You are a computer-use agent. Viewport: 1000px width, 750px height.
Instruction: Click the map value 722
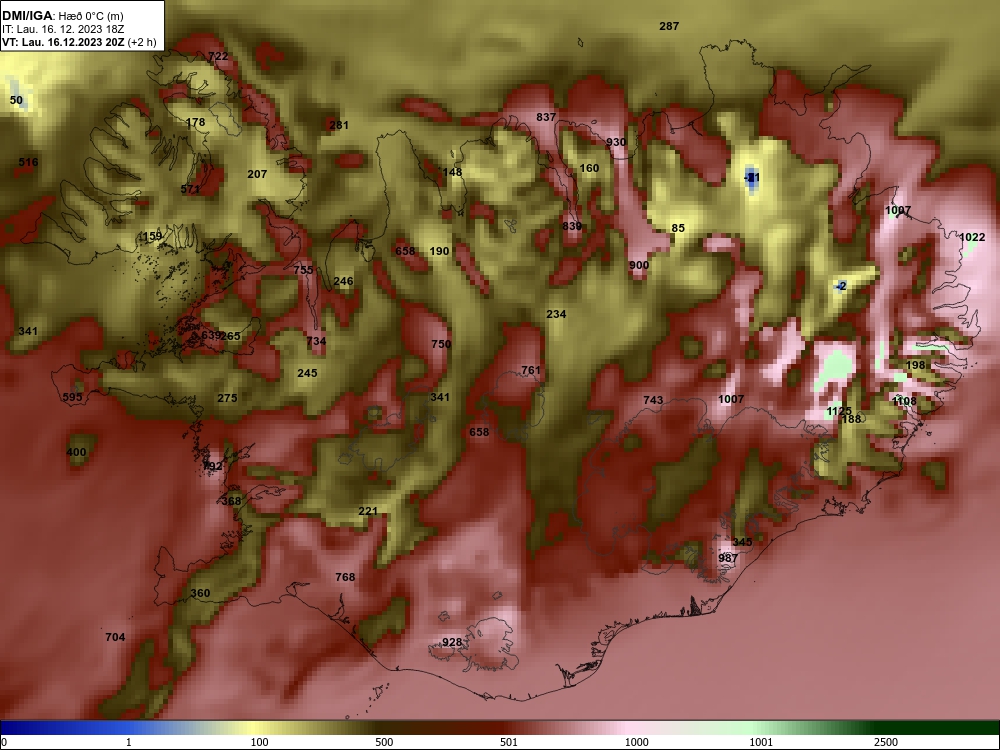[218, 56]
